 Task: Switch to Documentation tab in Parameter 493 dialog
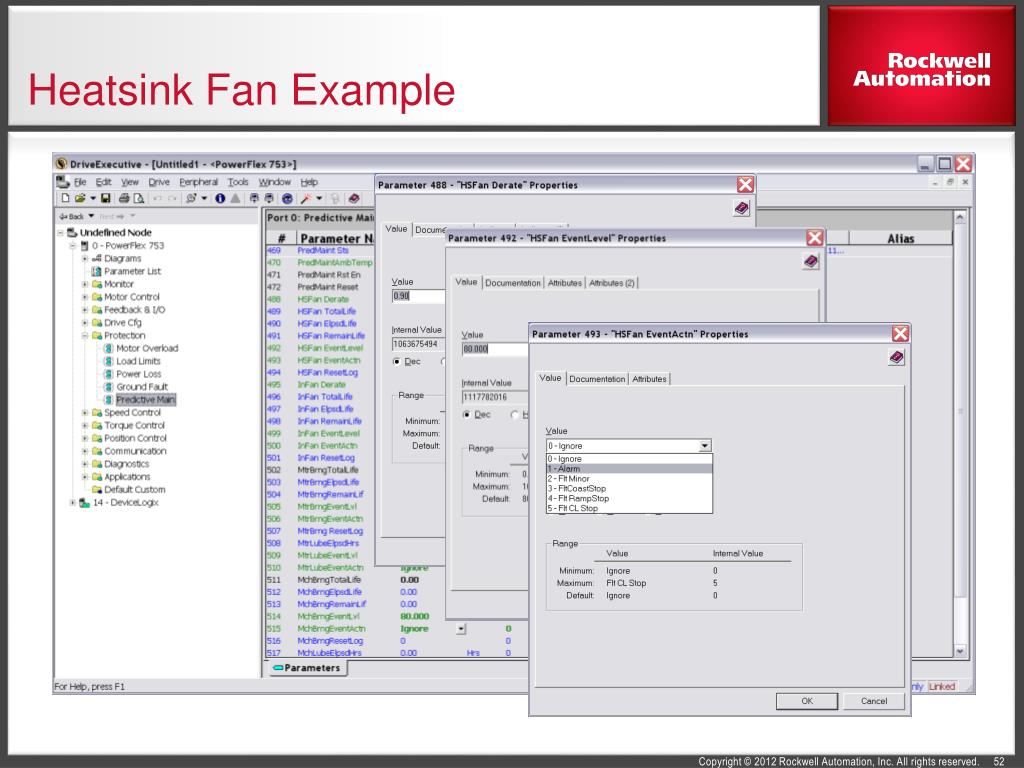click(597, 379)
